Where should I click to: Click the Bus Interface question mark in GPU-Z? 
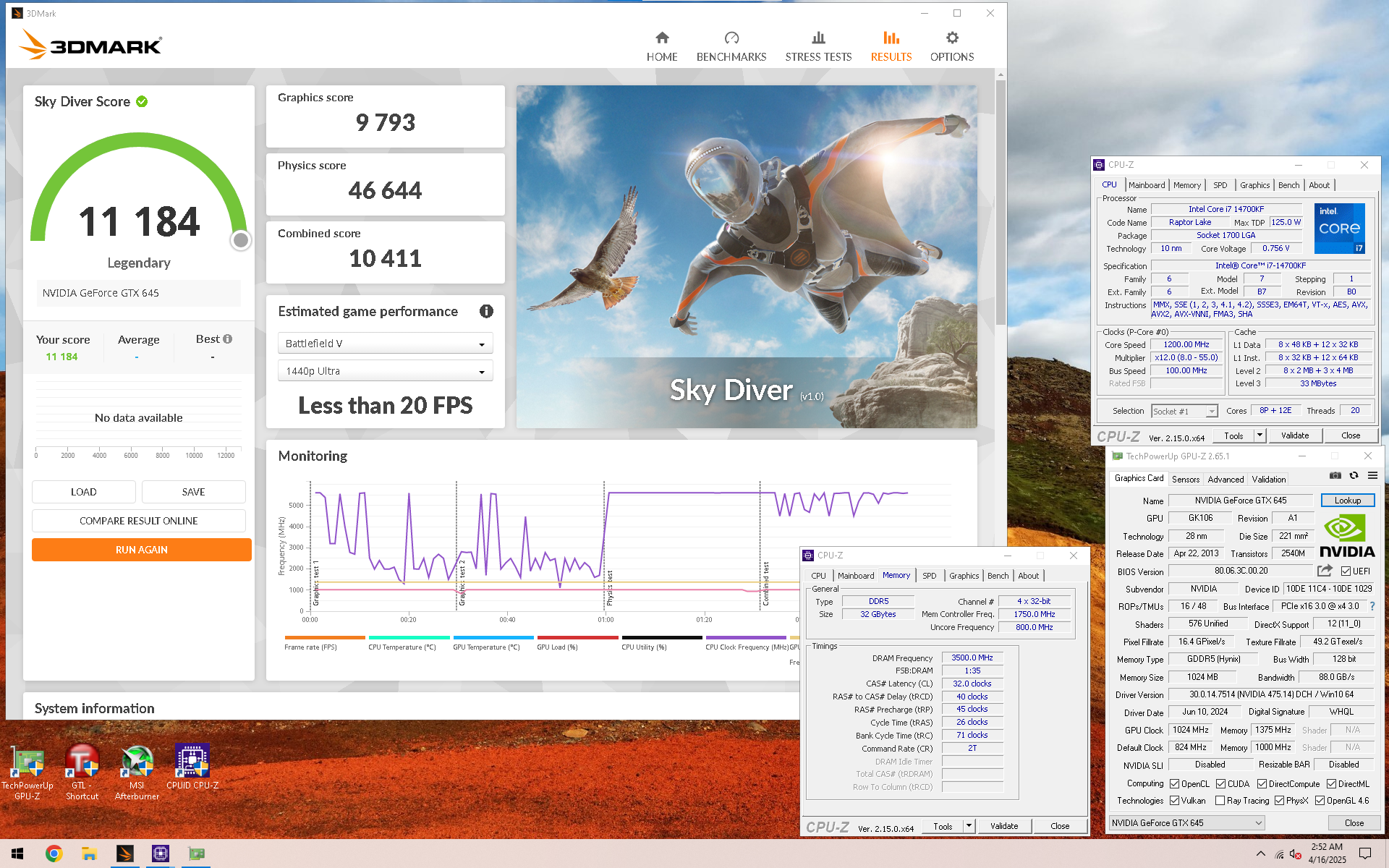(x=1372, y=606)
